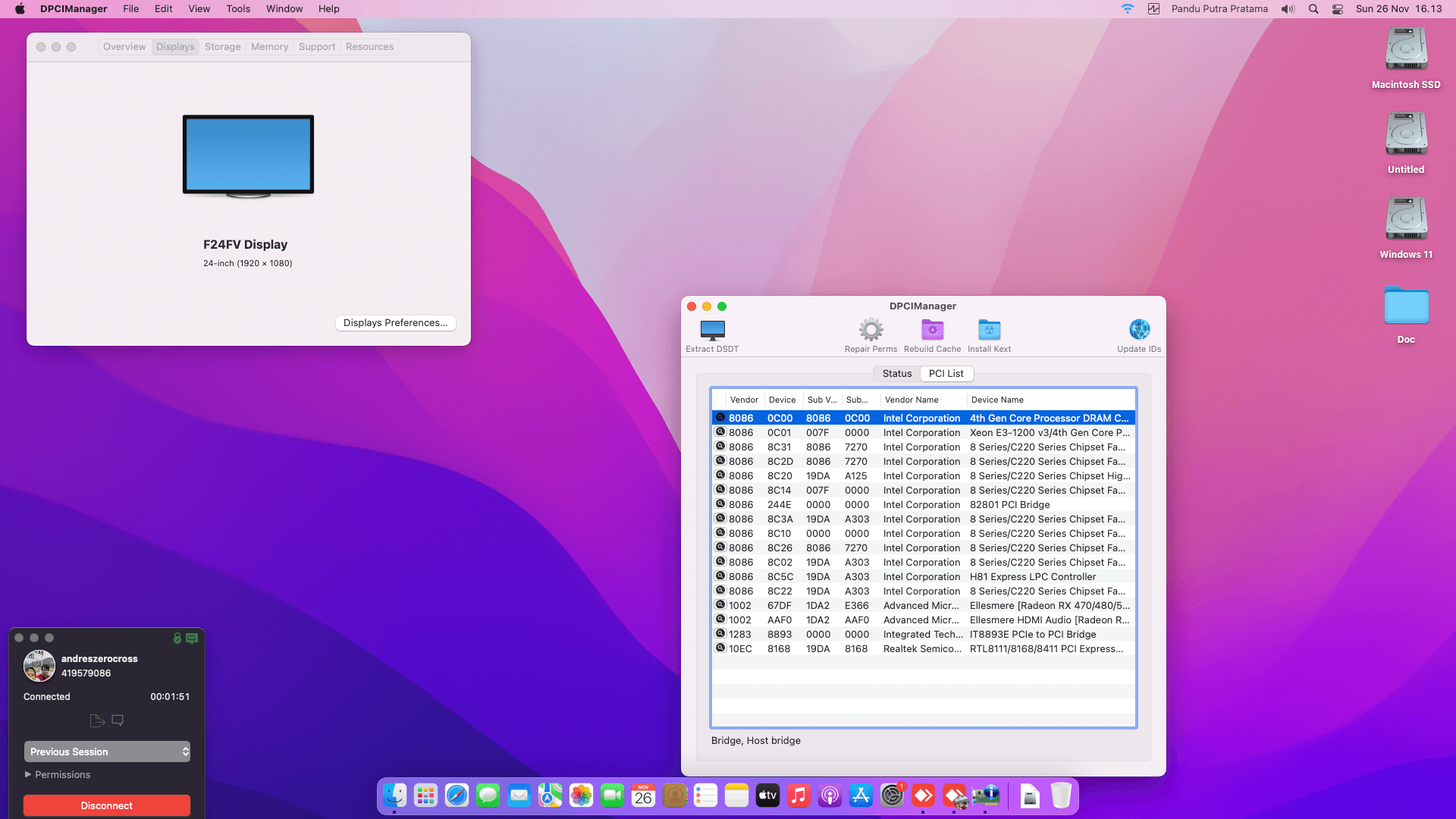Screen dimensions: 1456x819
Task: Switch to the Overview tab
Action: pos(124,46)
